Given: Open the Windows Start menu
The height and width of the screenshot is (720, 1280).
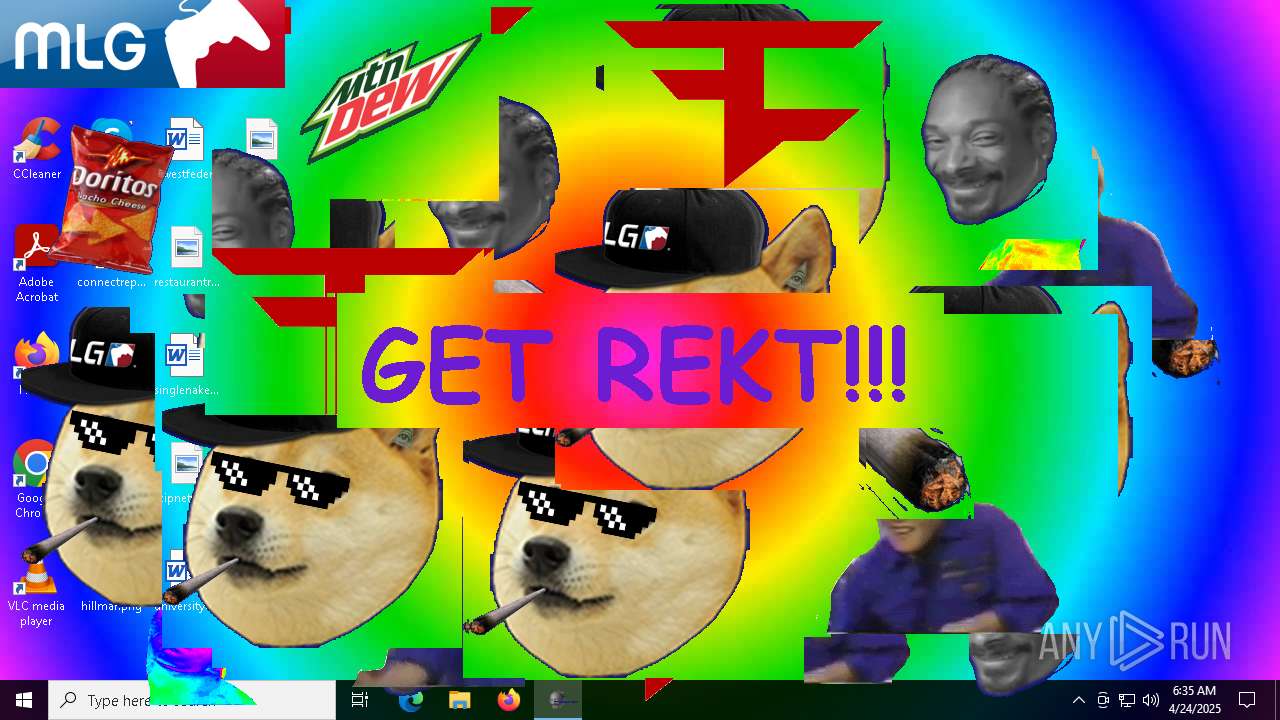Looking at the screenshot, I should click(x=24, y=700).
